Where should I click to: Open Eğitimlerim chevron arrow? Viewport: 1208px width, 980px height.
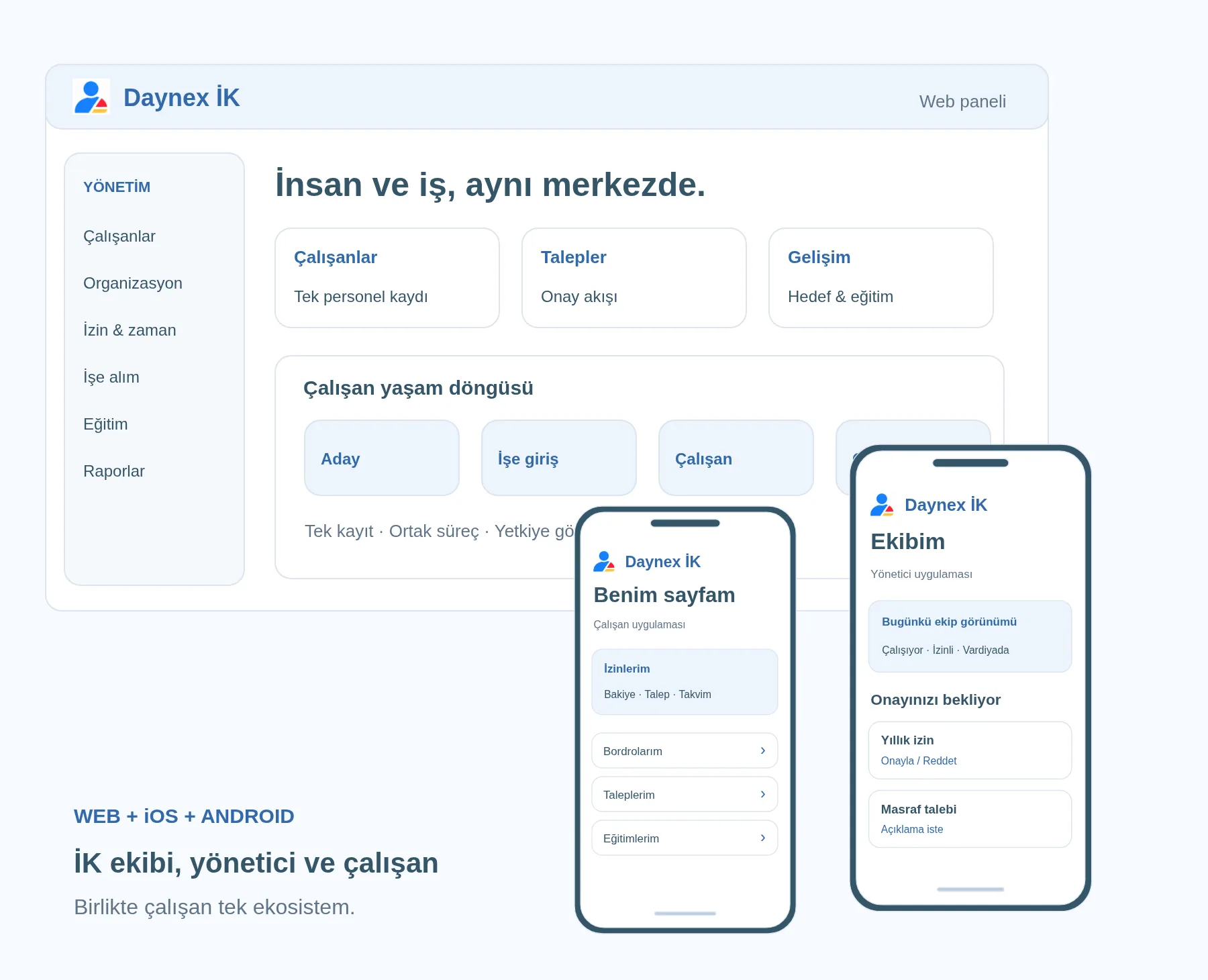[x=763, y=838]
